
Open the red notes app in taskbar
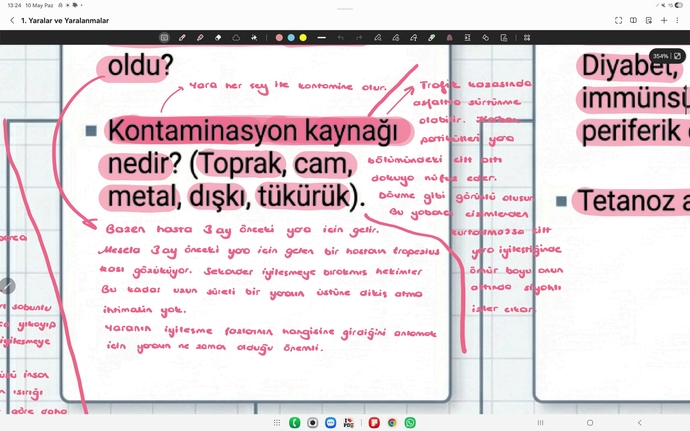374,423
